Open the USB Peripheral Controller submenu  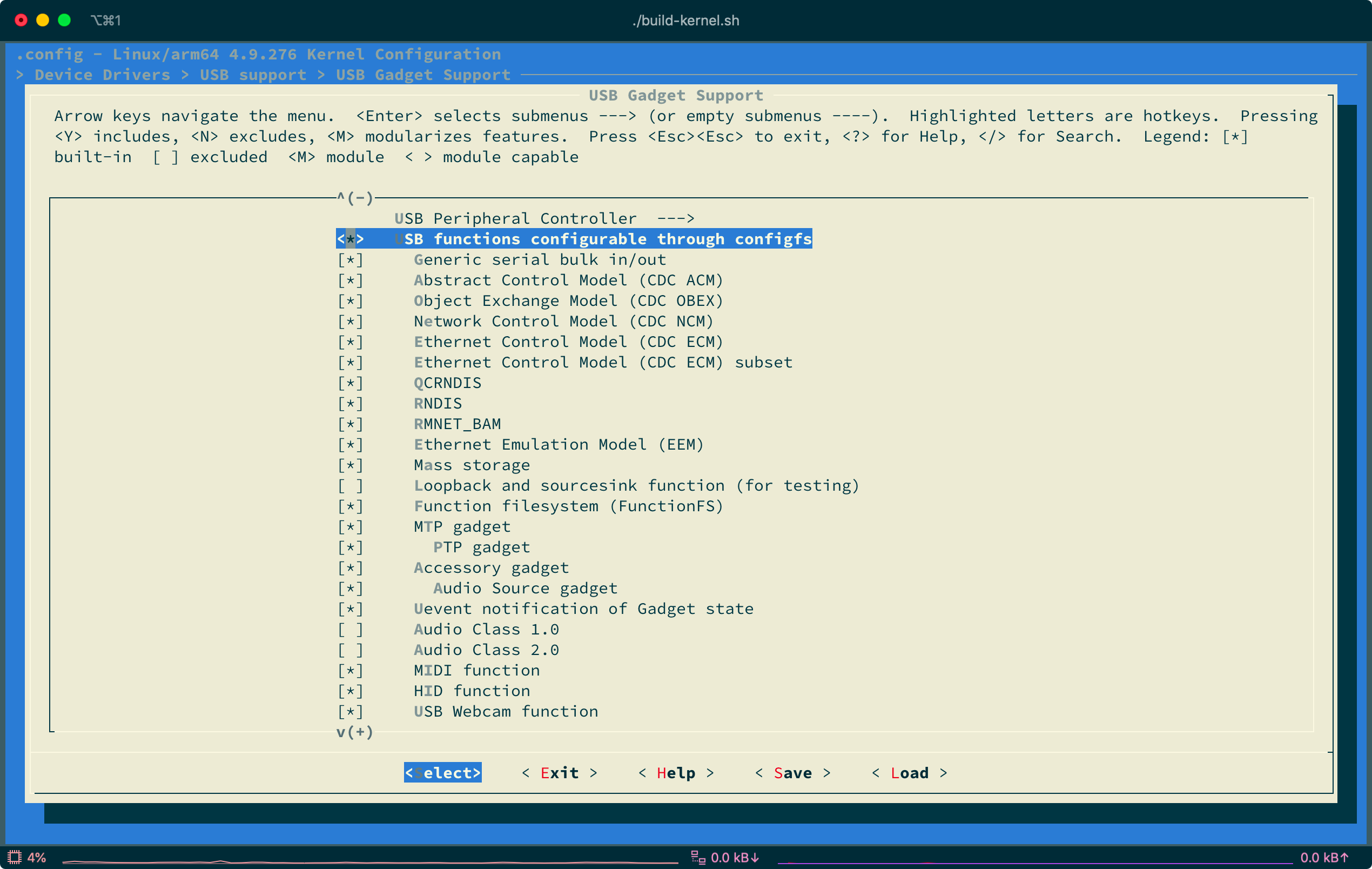(544, 218)
